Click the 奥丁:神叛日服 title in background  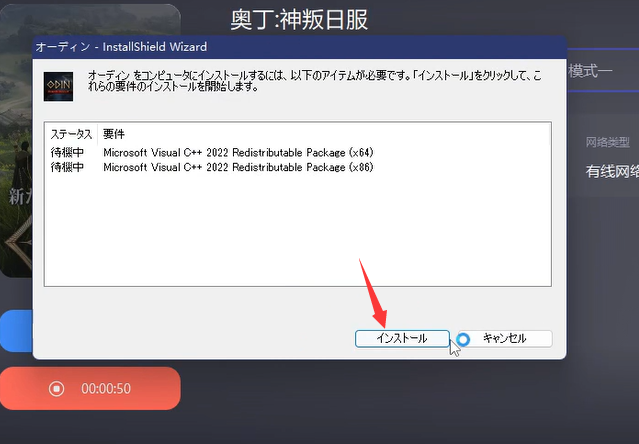(x=299, y=20)
